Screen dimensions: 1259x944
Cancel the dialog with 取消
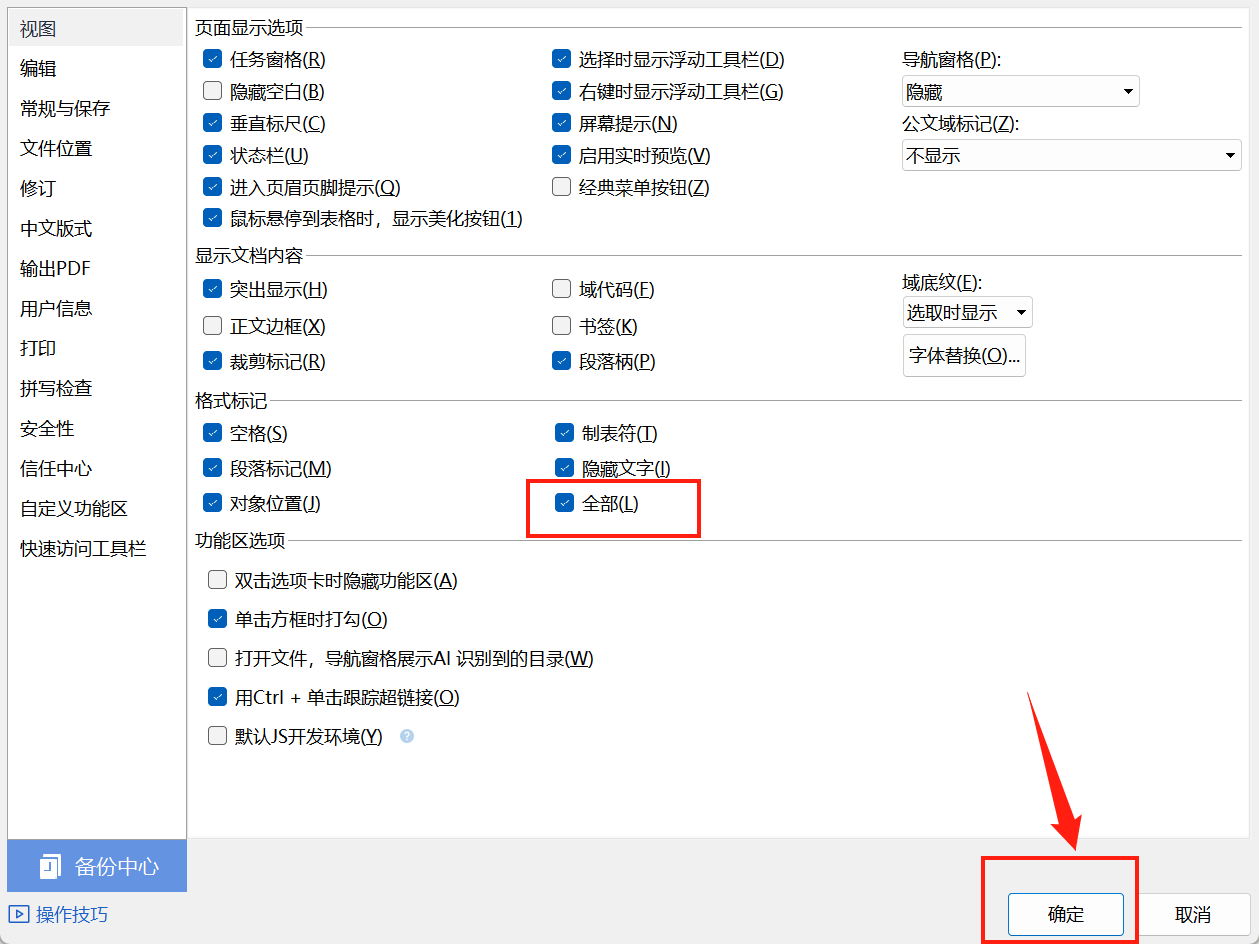1193,914
